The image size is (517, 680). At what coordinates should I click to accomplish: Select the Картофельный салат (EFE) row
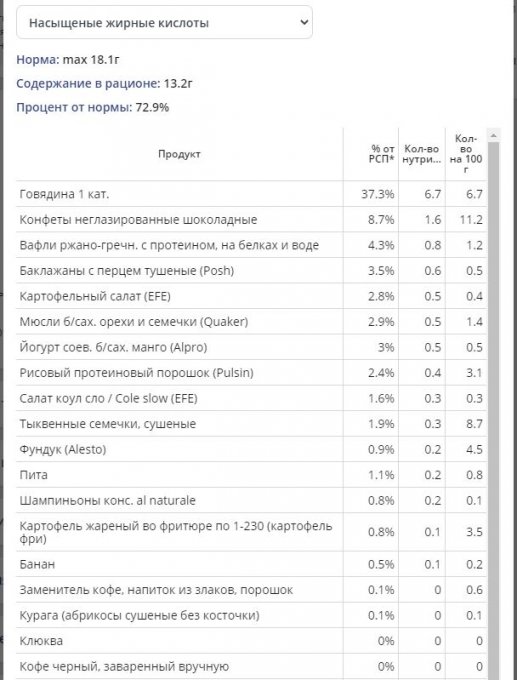(252, 296)
